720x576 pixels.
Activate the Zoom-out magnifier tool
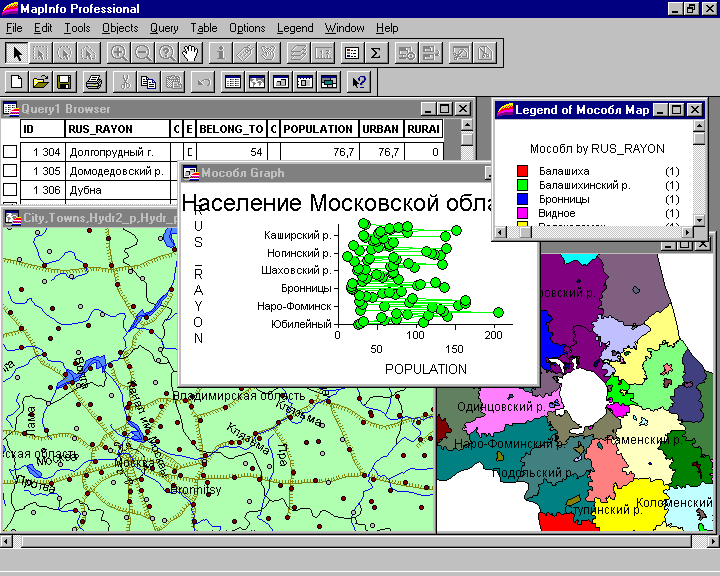(142, 53)
